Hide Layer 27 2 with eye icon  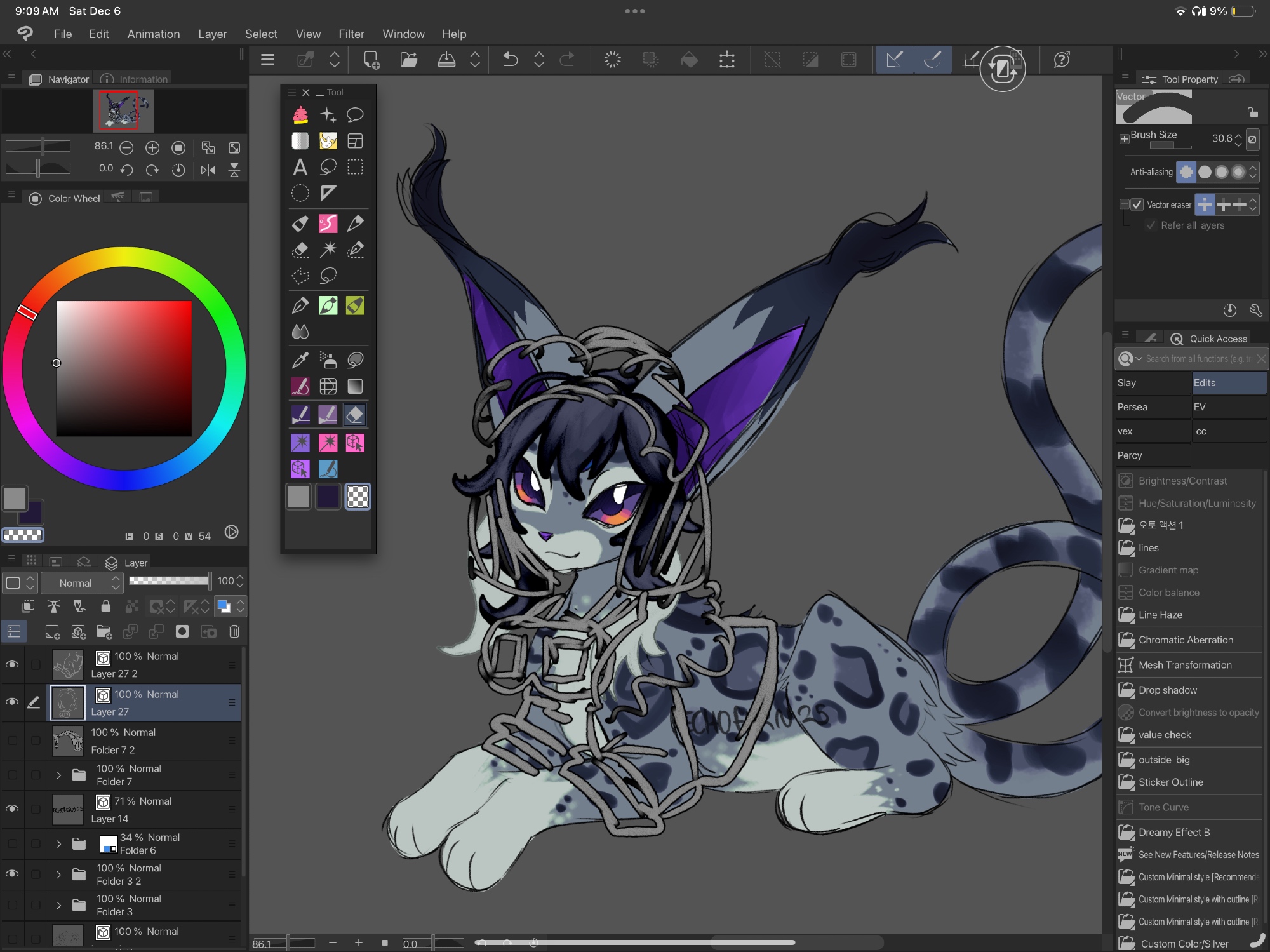(x=12, y=664)
